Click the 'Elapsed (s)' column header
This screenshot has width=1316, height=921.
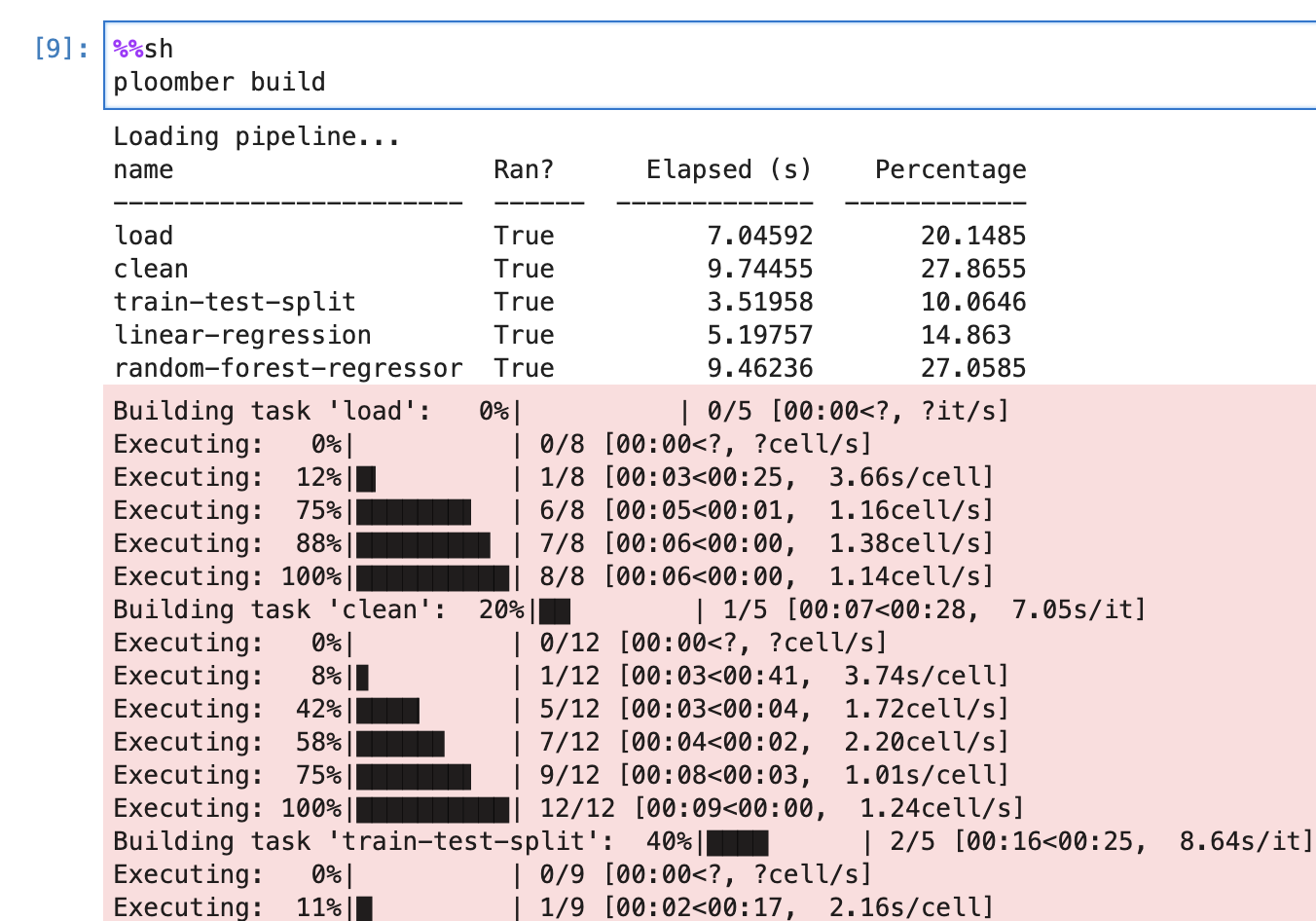click(729, 169)
